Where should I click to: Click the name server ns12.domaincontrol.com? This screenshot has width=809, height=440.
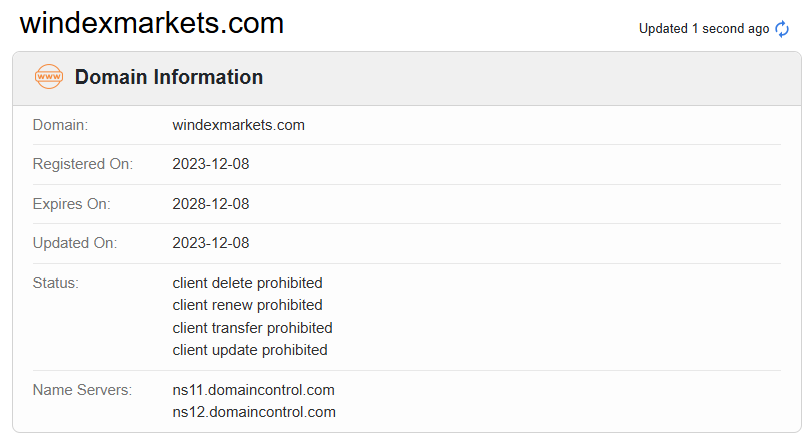(254, 412)
